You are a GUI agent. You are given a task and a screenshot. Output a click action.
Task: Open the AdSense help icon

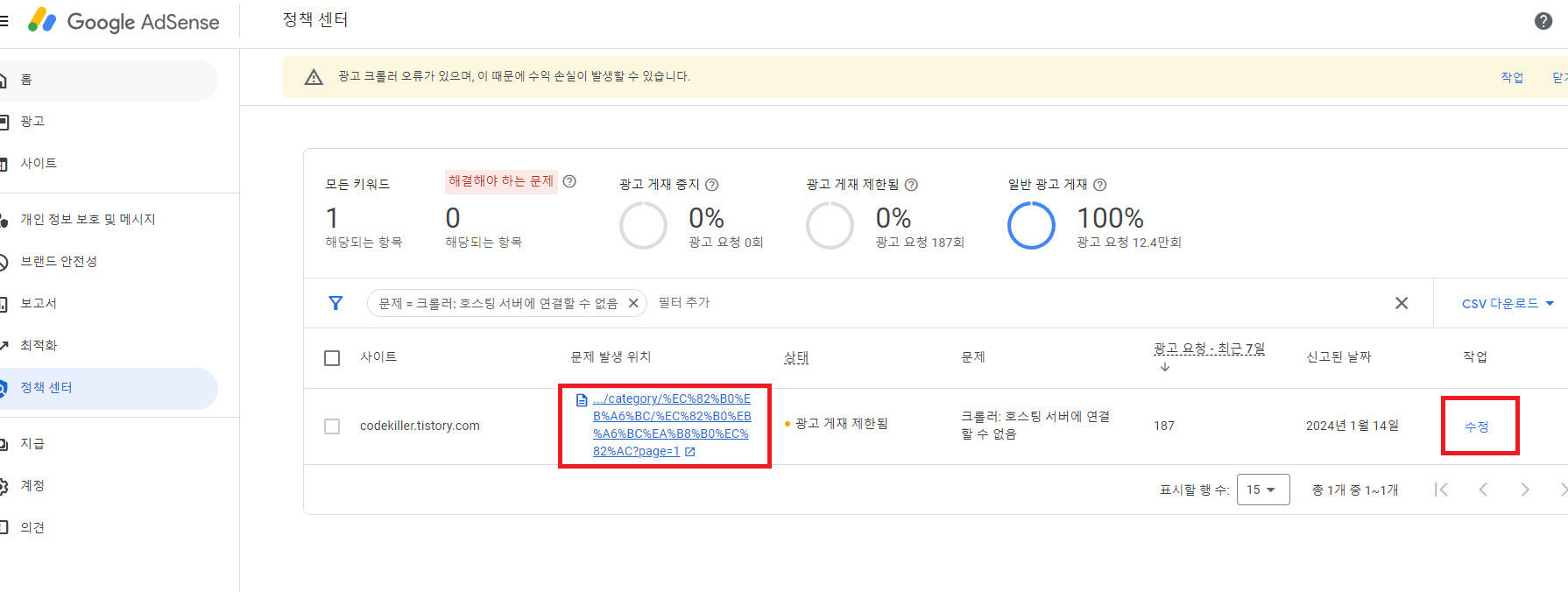point(1544,21)
